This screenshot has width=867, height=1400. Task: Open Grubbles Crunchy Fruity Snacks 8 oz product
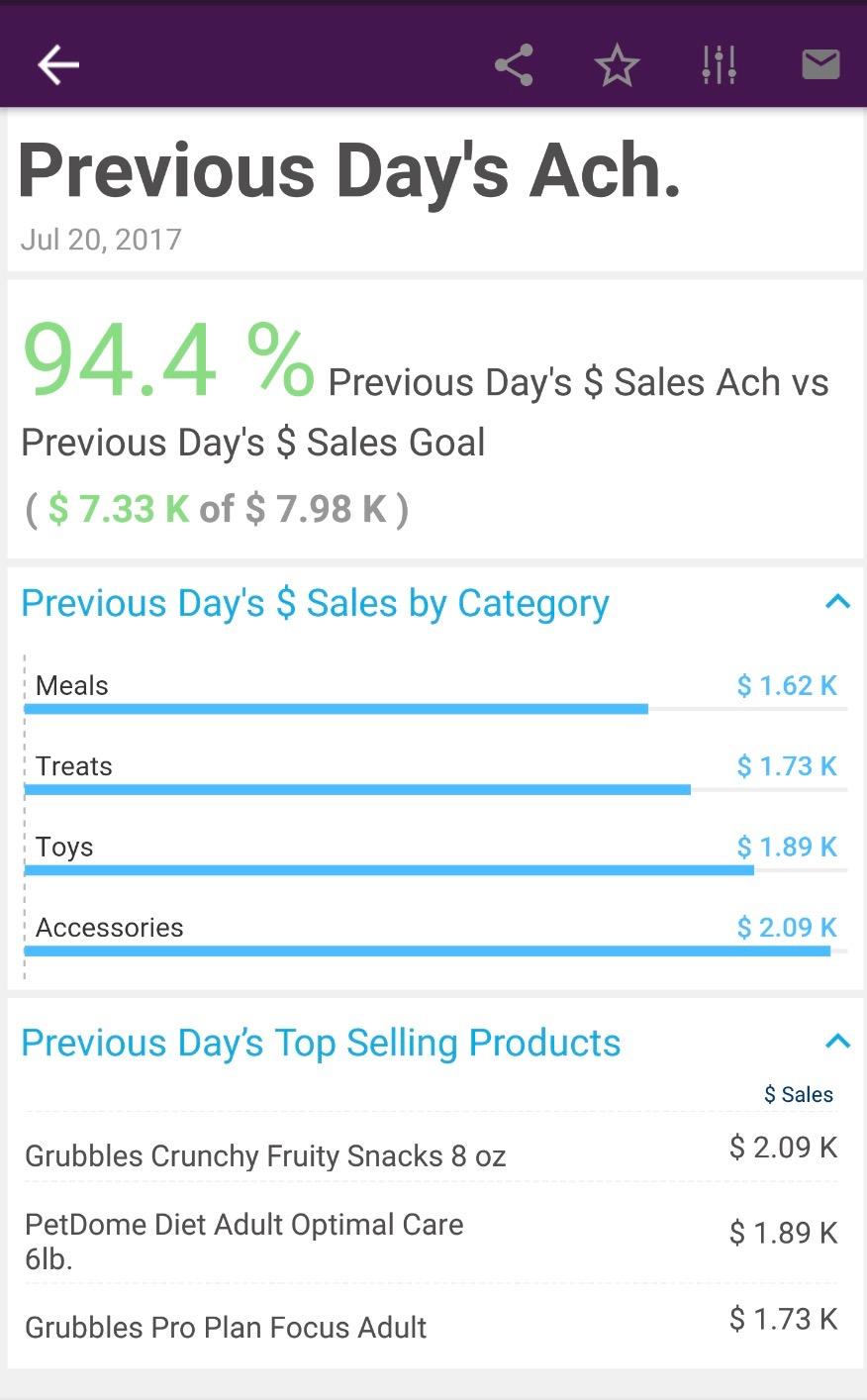(x=265, y=1156)
